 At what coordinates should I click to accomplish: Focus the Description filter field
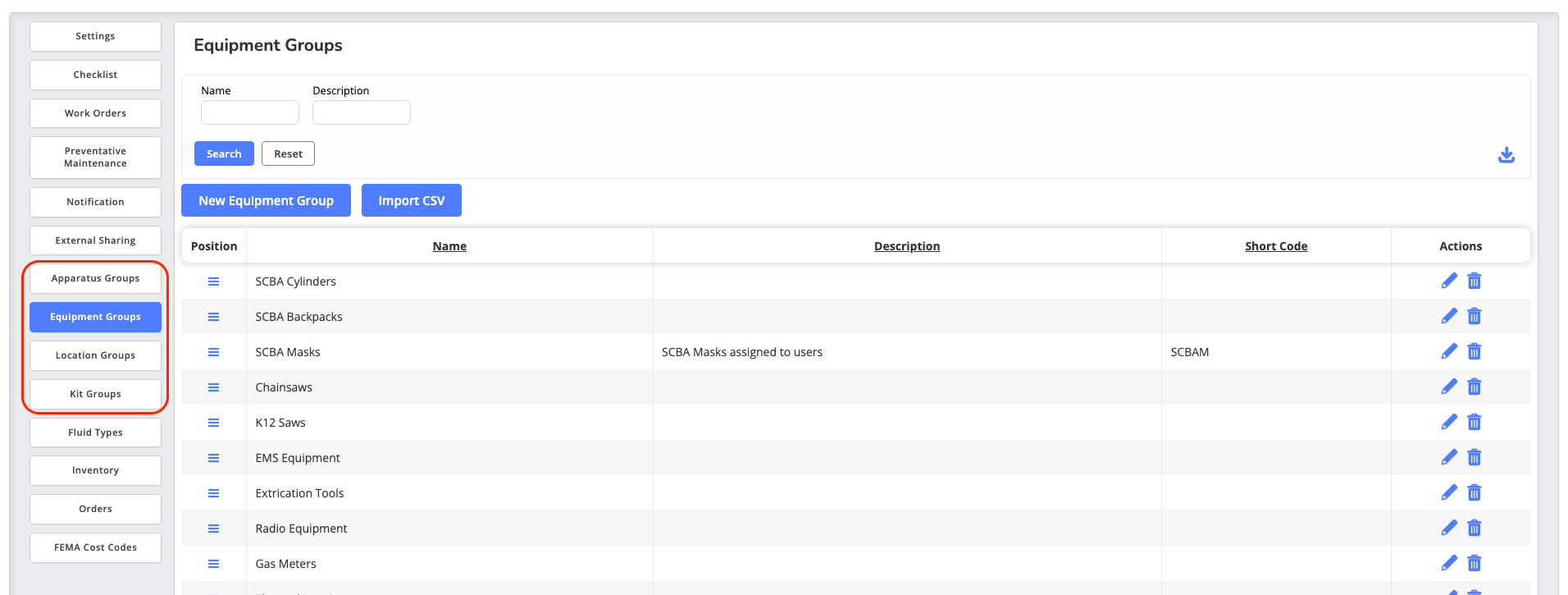tap(362, 112)
